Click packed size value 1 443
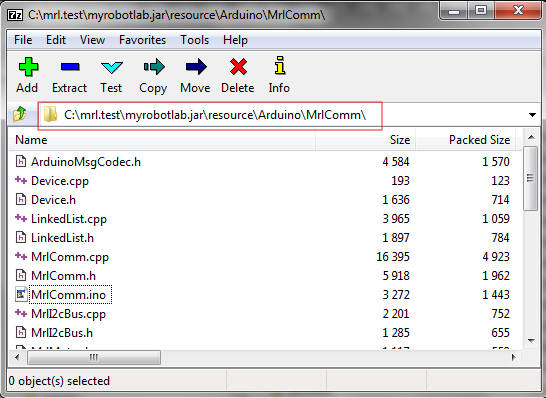546x398 pixels. point(496,295)
